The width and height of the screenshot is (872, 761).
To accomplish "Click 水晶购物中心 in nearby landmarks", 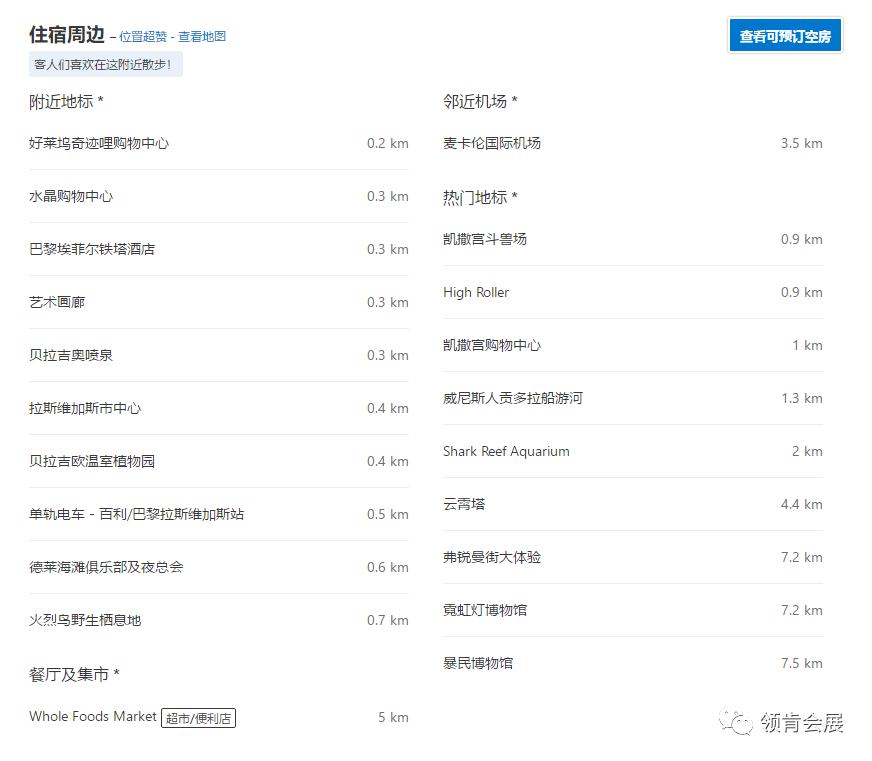I will pyautogui.click(x=71, y=196).
